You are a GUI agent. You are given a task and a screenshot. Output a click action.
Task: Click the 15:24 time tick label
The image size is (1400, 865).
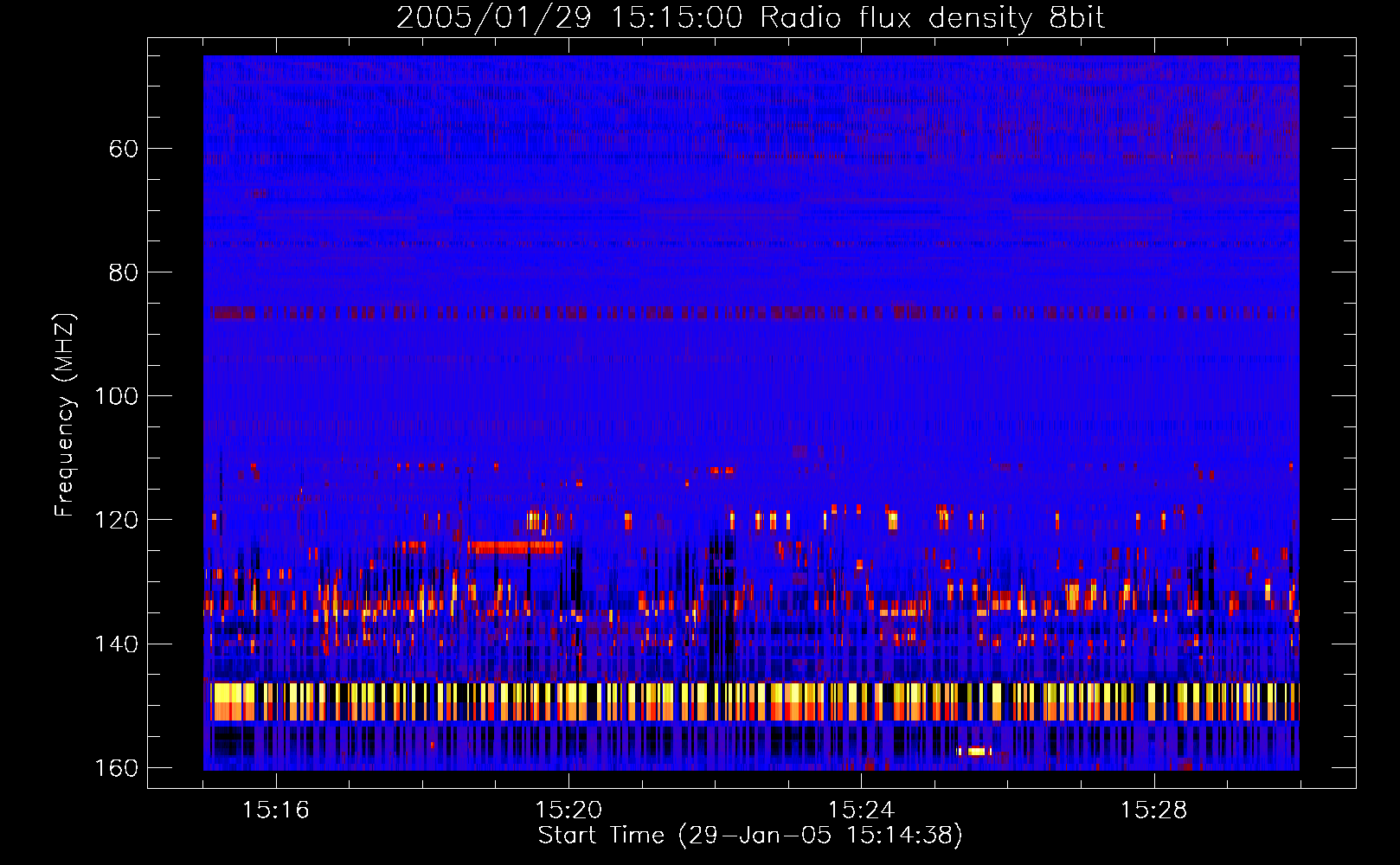861,811
